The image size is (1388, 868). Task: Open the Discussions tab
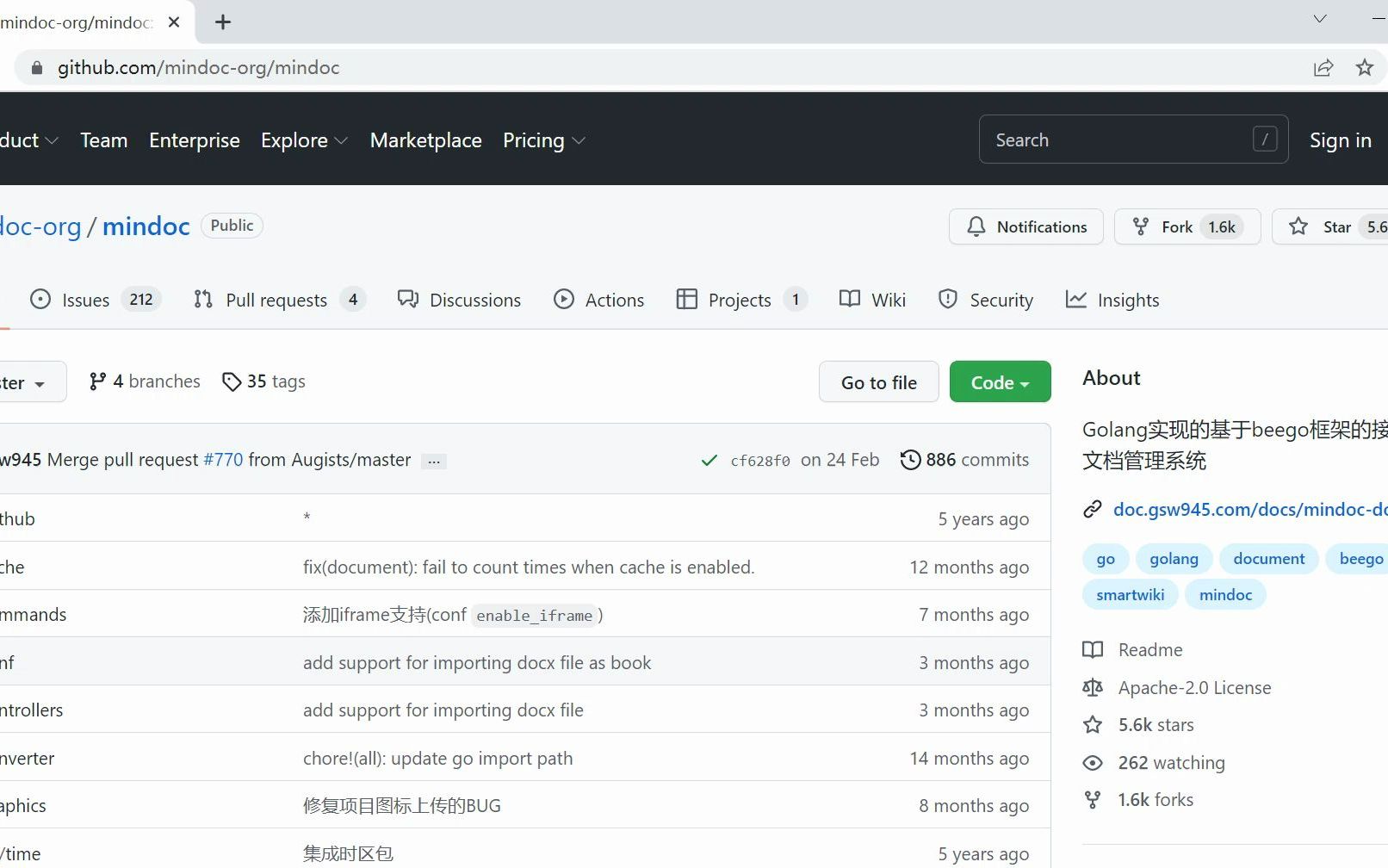[459, 300]
